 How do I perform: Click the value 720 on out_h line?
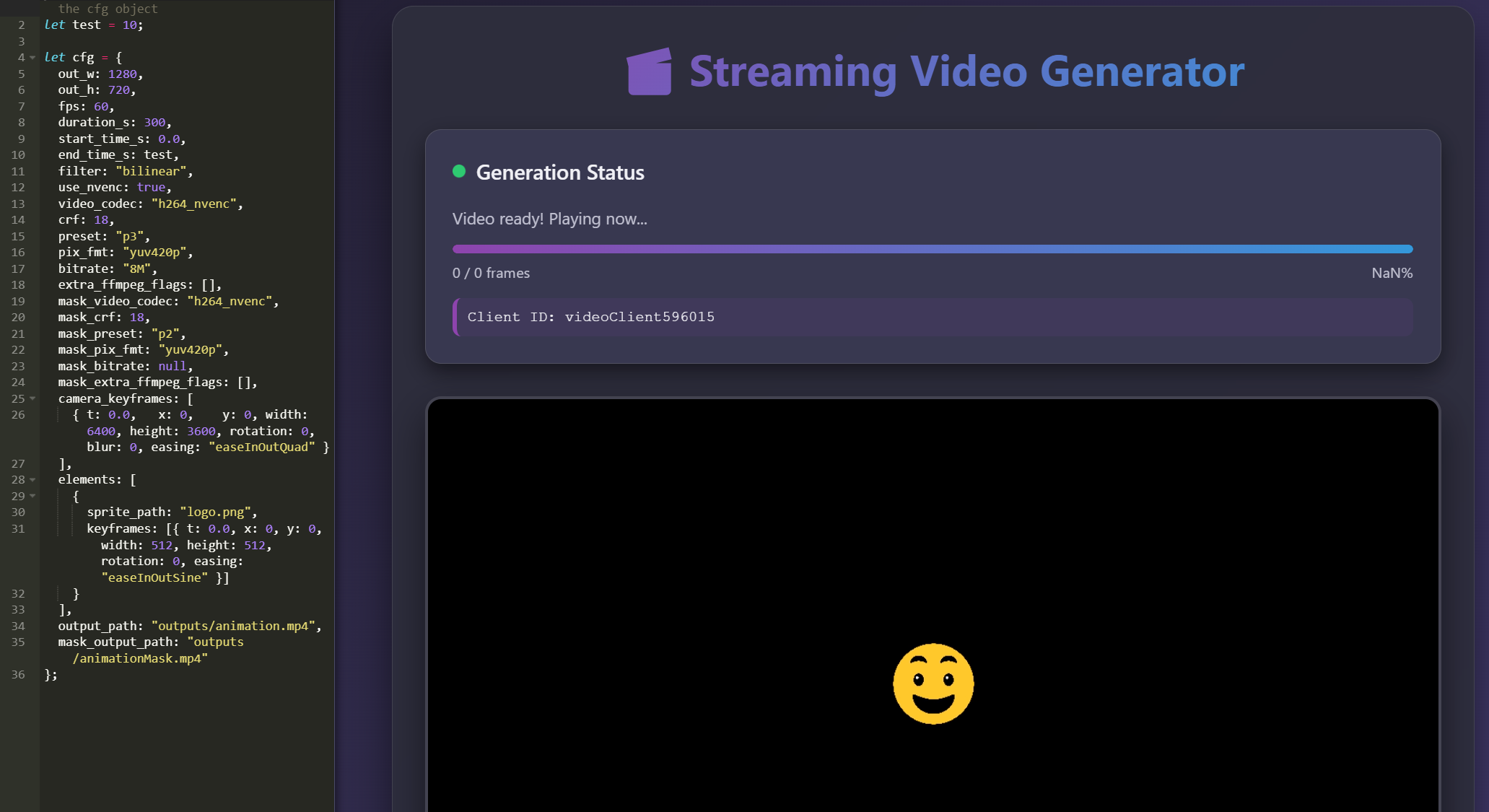(x=119, y=90)
